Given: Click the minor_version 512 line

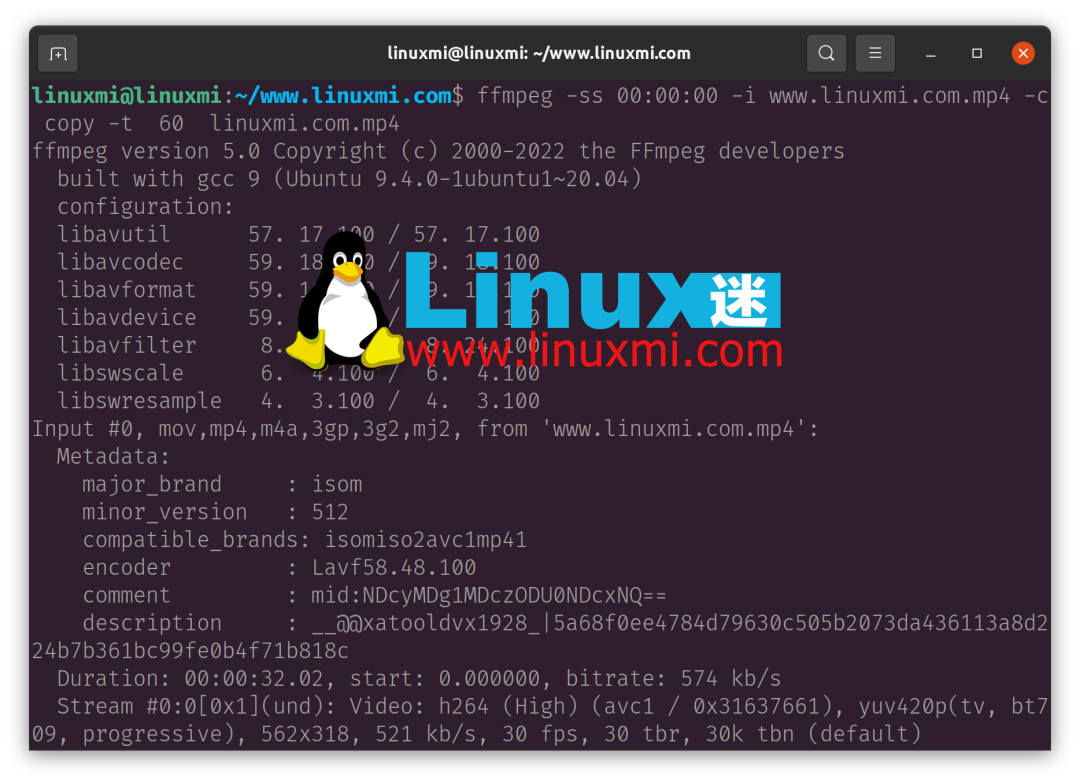Looking at the screenshot, I should pos(216,512).
